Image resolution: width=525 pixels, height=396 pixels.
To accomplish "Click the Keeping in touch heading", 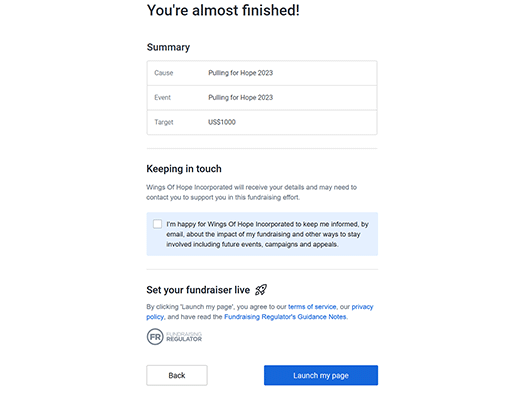I will (184, 168).
